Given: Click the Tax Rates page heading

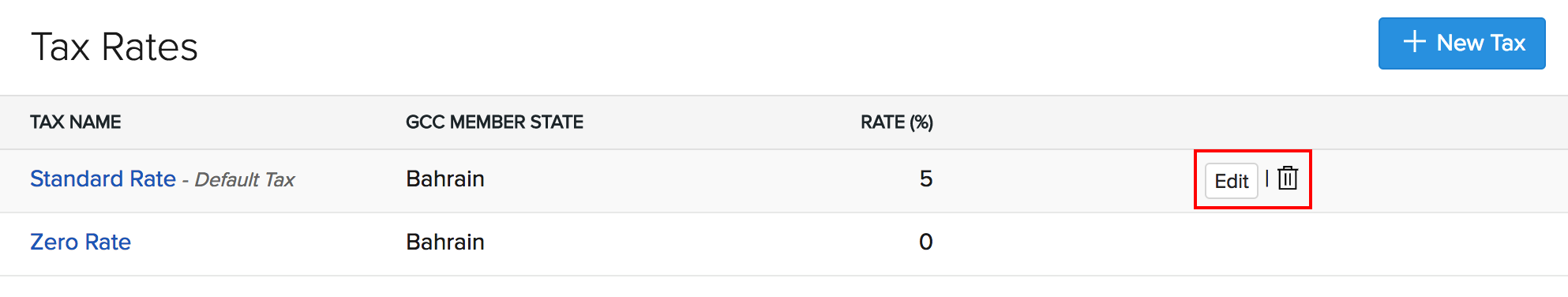Looking at the screenshot, I should pos(114,47).
